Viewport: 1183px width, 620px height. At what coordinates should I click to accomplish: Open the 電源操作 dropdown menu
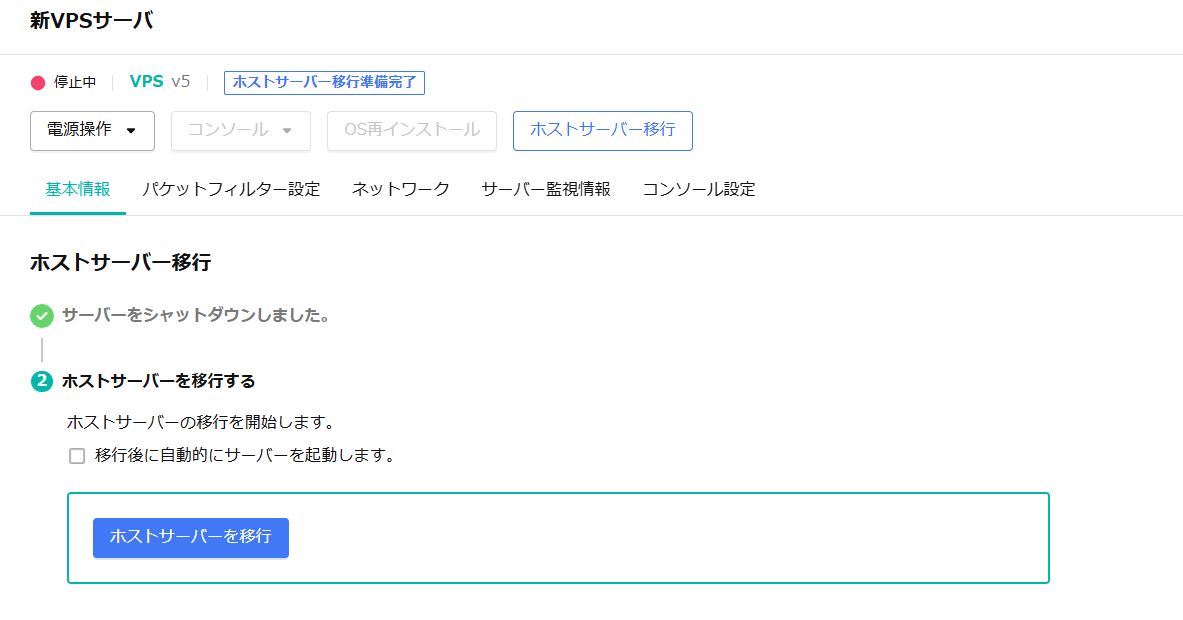pyautogui.click(x=92, y=130)
